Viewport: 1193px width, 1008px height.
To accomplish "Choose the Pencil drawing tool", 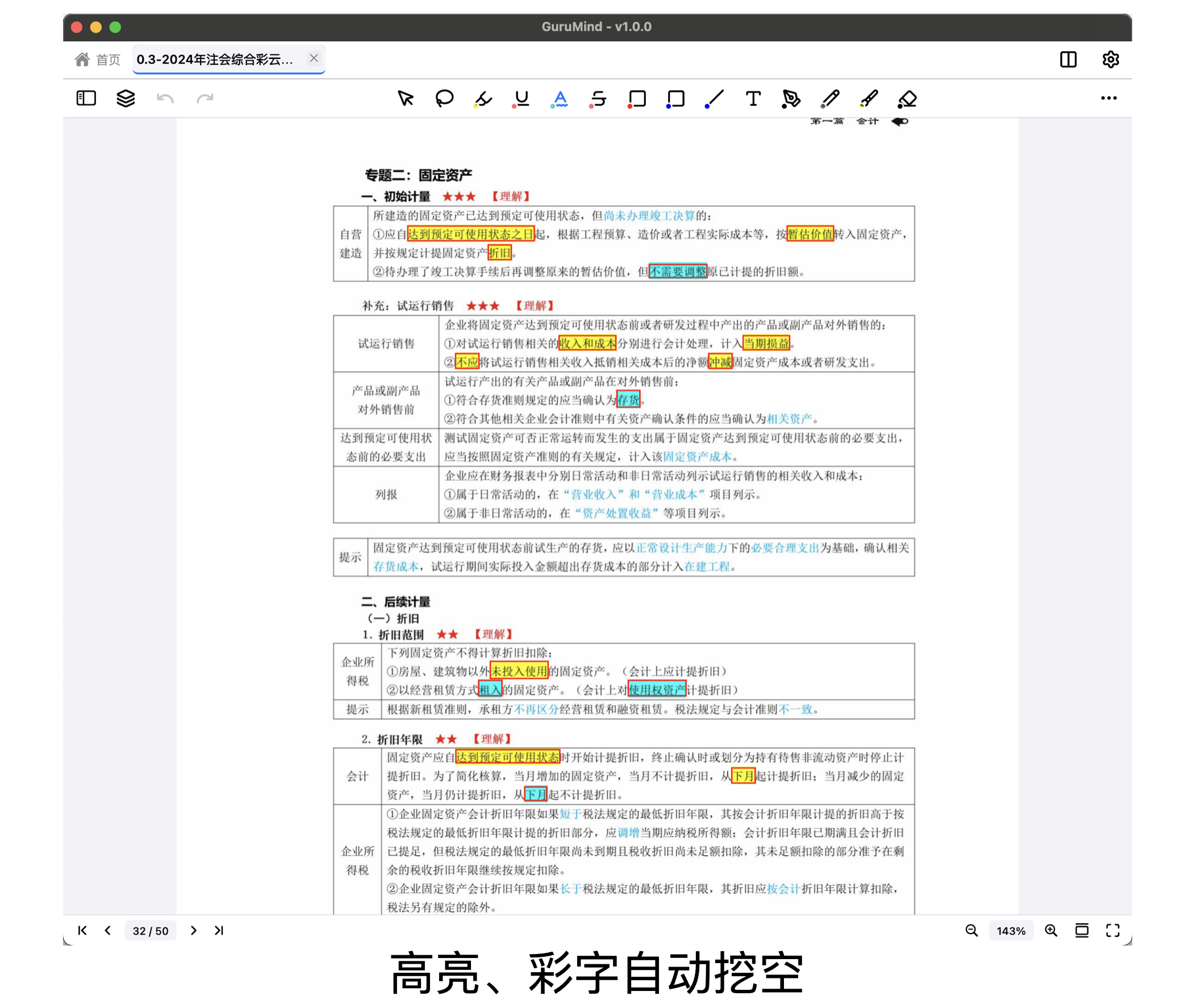I will point(830,98).
